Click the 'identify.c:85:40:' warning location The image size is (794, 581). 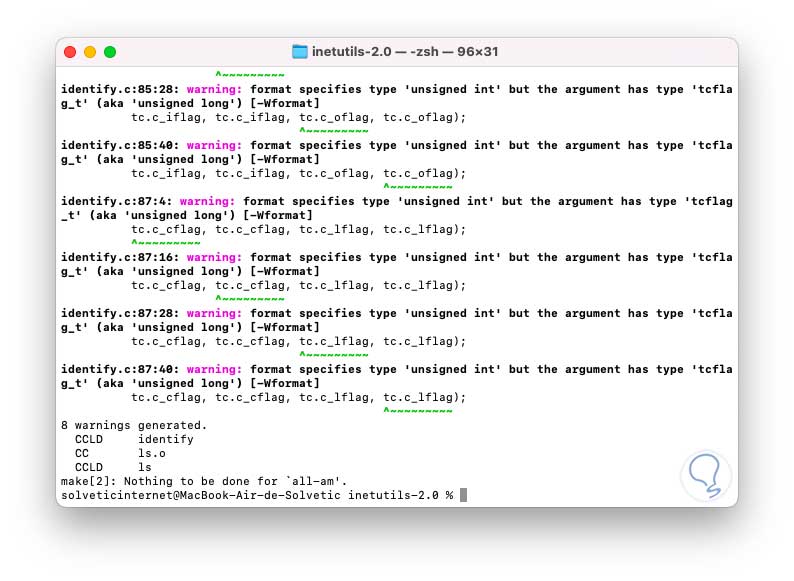click(120, 145)
